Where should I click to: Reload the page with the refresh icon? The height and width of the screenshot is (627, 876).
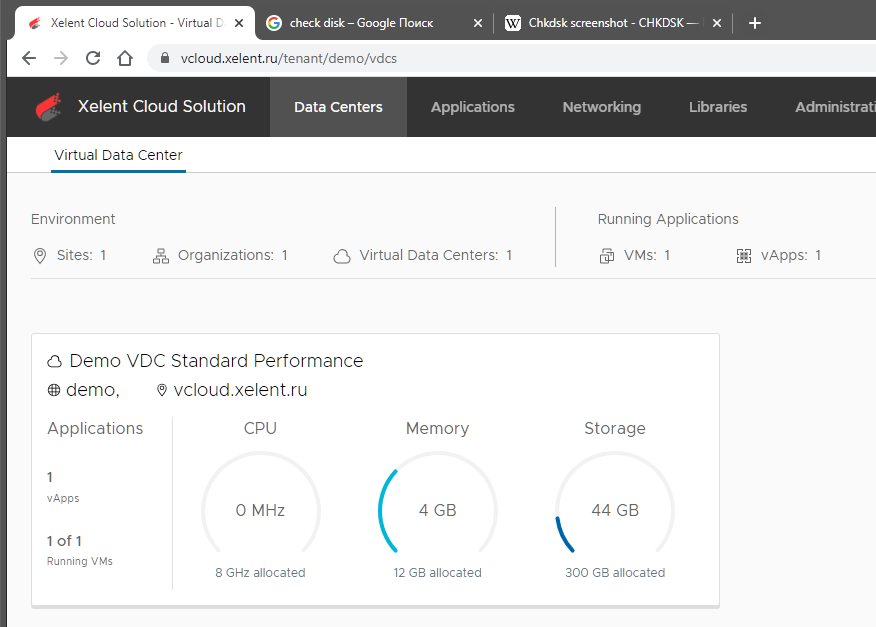(x=93, y=58)
